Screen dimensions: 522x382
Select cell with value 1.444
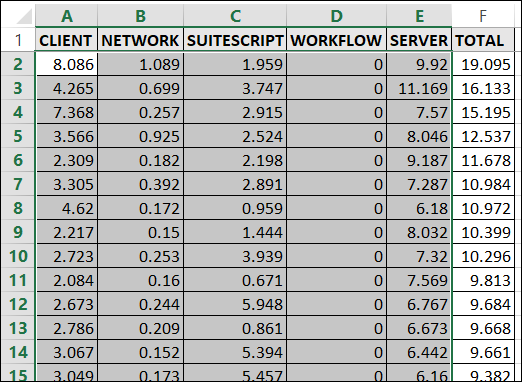[x=235, y=232]
